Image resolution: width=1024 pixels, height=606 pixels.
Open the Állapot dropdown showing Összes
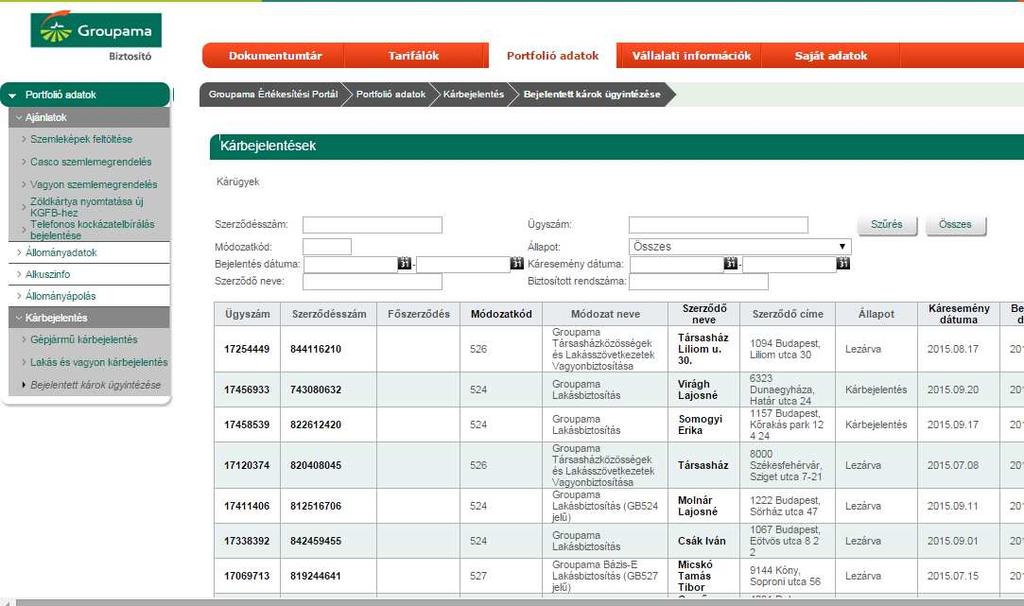[x=740, y=246]
